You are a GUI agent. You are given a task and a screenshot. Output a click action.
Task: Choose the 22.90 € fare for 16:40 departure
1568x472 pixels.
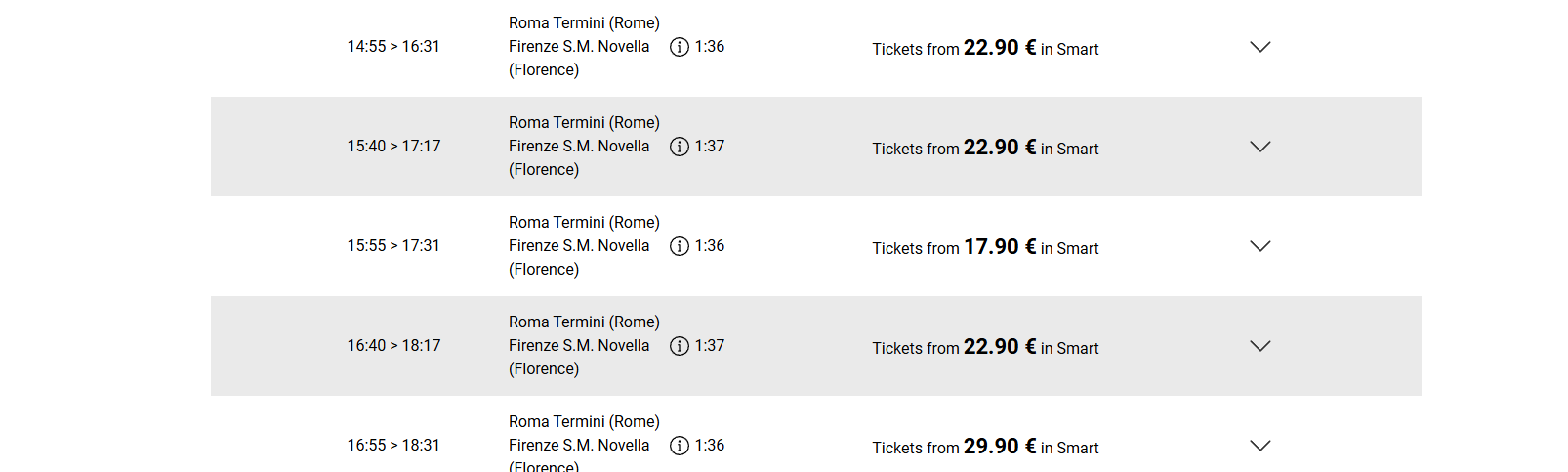(1000, 347)
